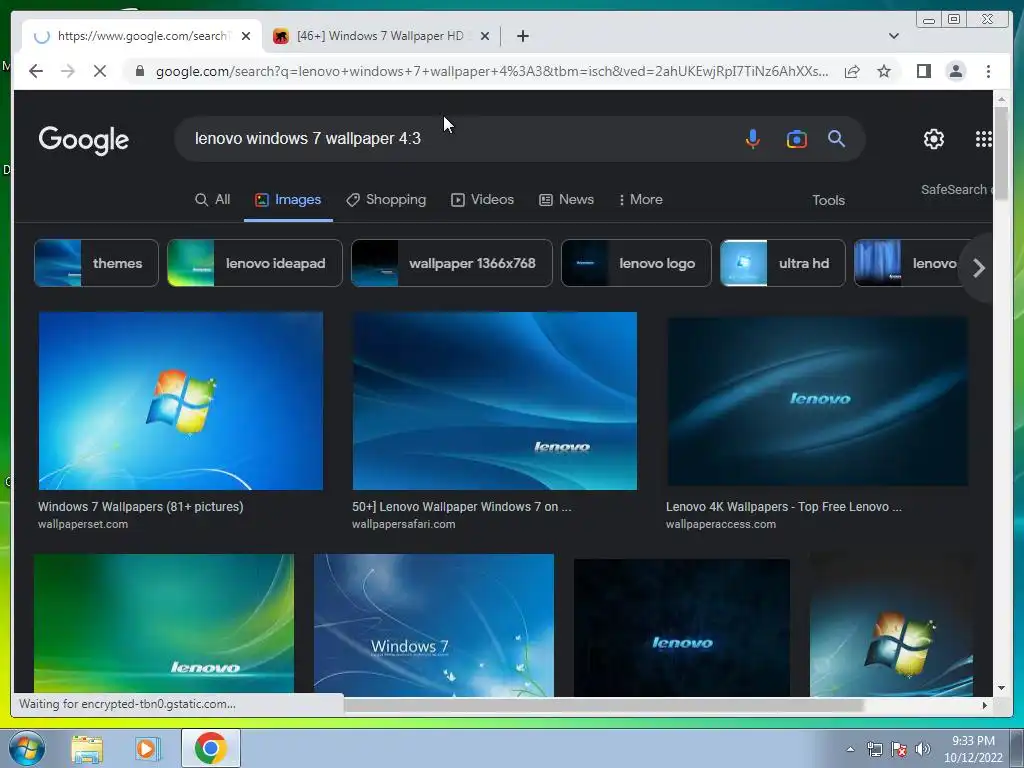Filter by lenovo logo chip

pos(636,263)
